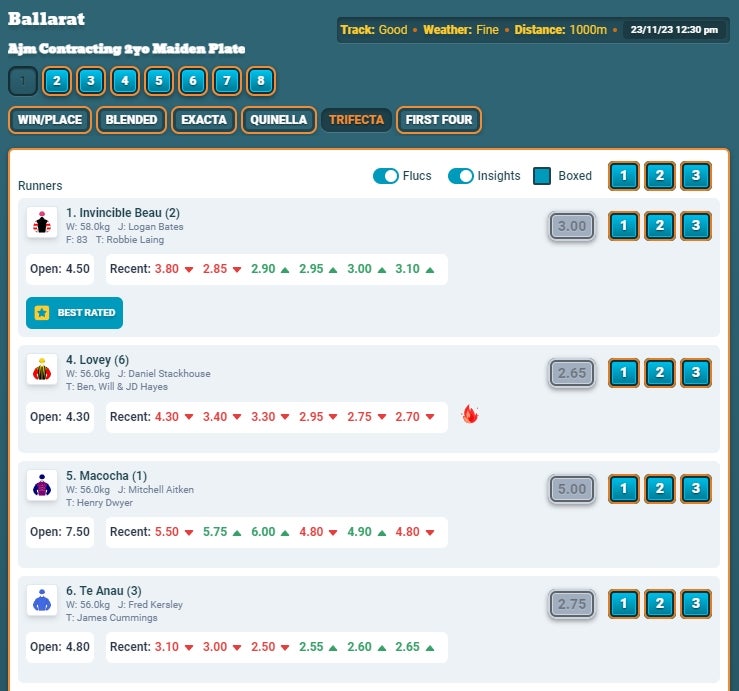Click Te Anau's jockey silks icon
The height and width of the screenshot is (691, 739).
click(x=42, y=601)
